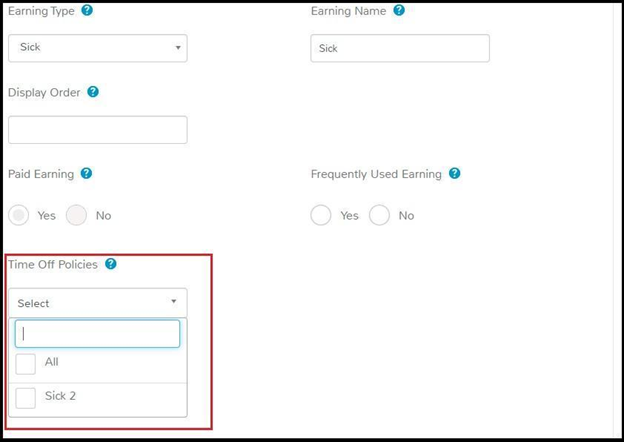Focus the empty Display Order field
This screenshot has width=624, height=442.
[98, 130]
